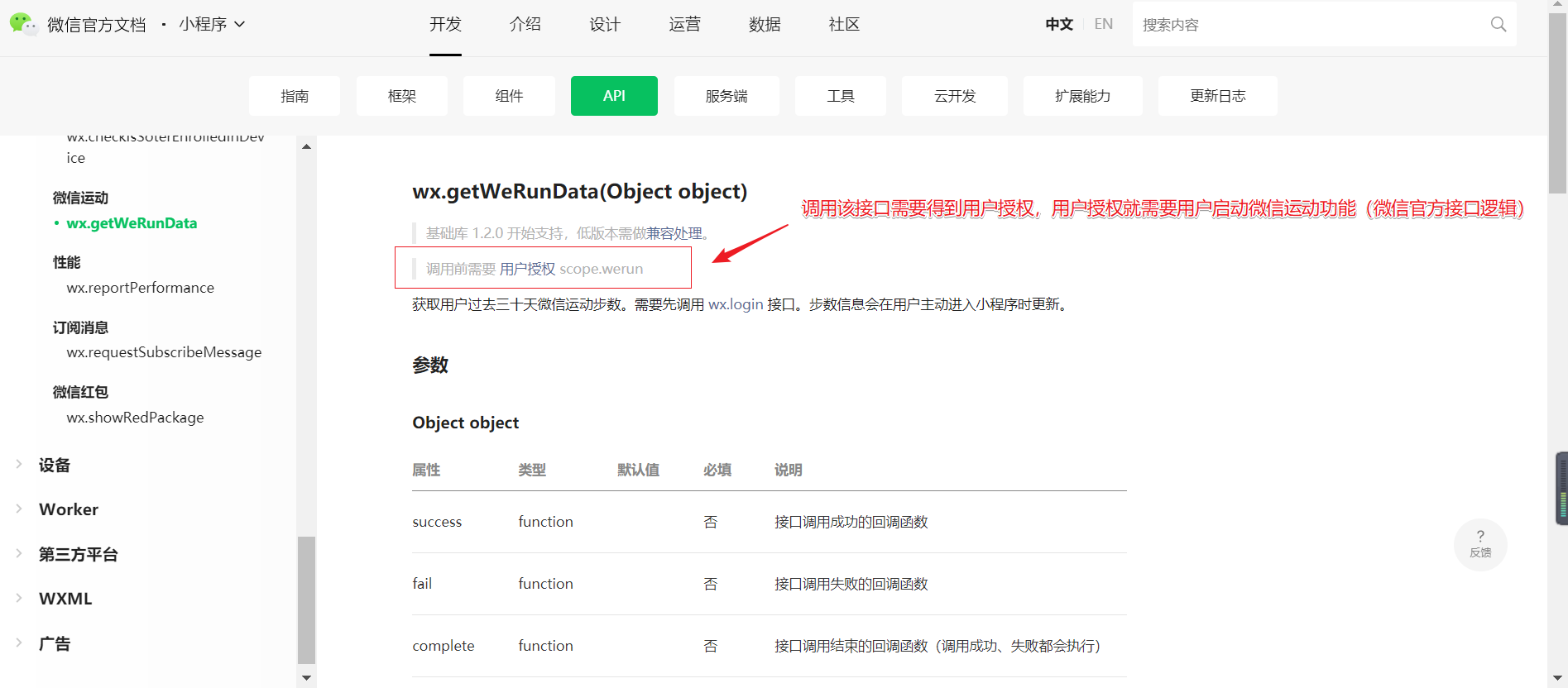This screenshot has width=1568, height=688.
Task: Click the WeChat logo icon
Action: tap(23, 24)
